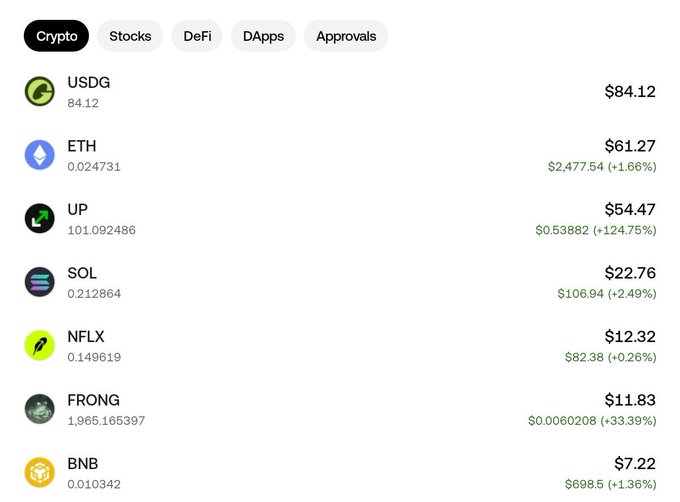The image size is (680, 502).
Task: Click the USDG balance 84.12
Action: coord(83,103)
